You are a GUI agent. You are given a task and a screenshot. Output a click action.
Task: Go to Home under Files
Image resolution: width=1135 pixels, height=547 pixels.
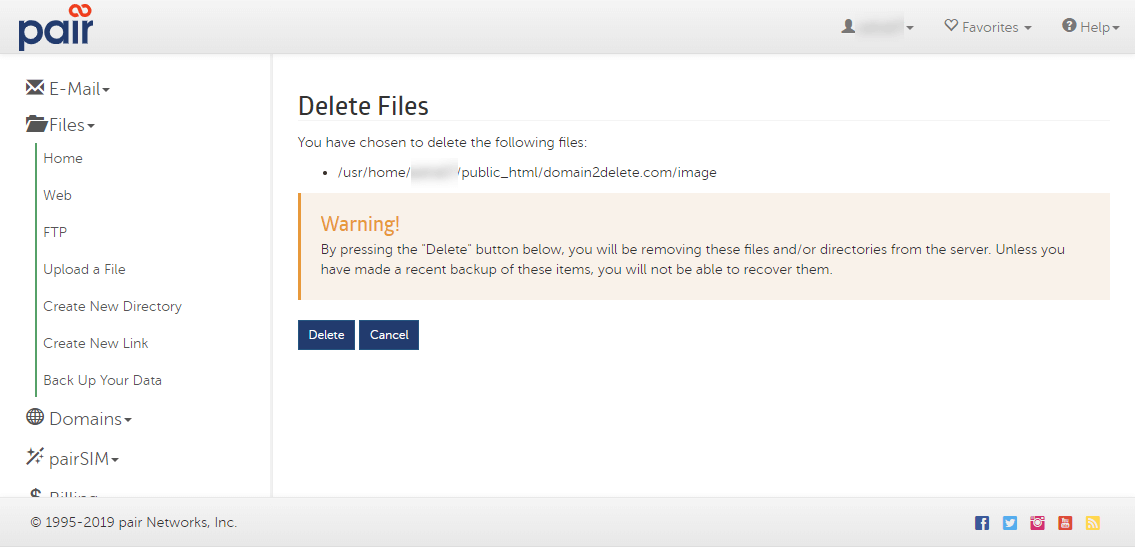63,158
